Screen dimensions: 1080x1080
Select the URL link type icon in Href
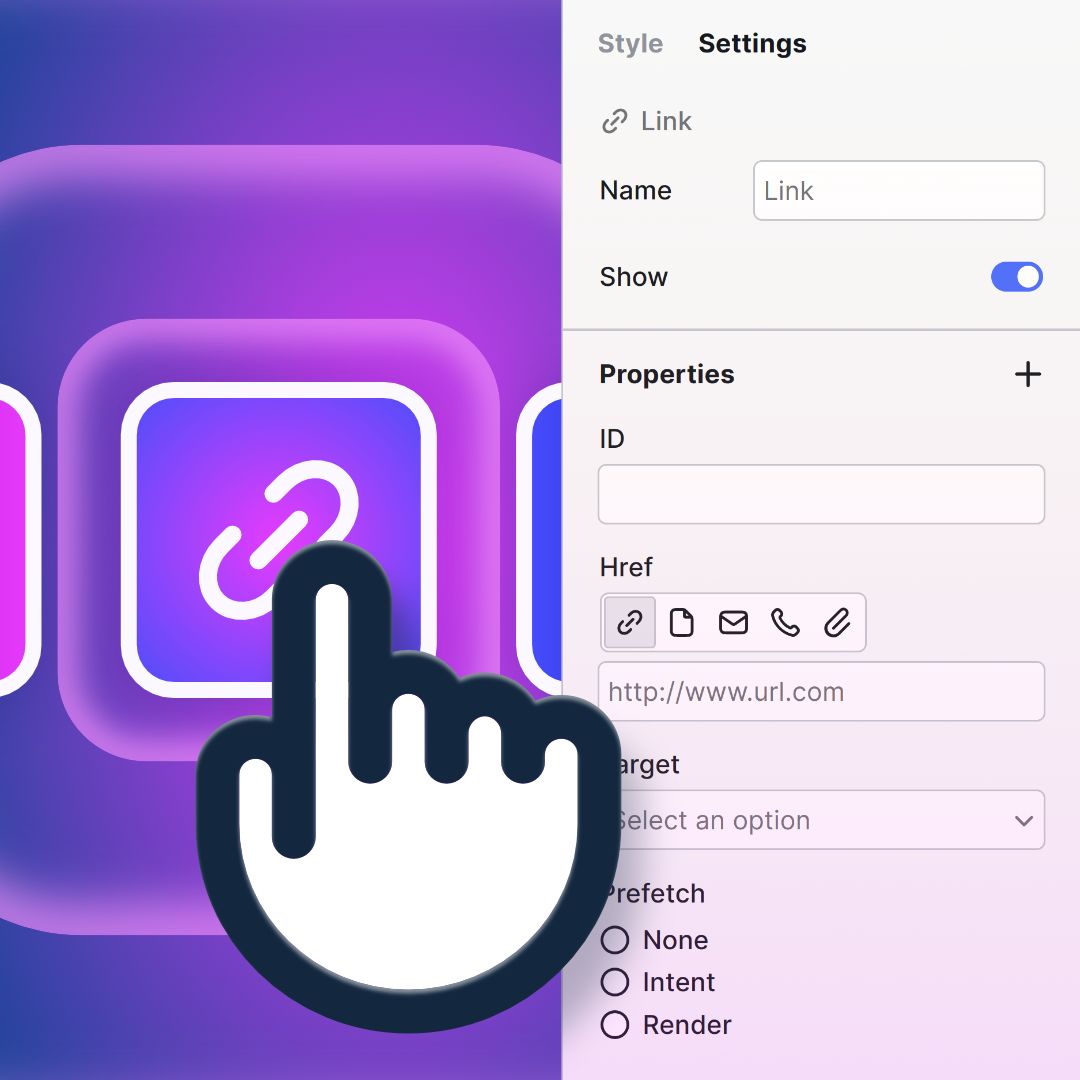point(630,623)
